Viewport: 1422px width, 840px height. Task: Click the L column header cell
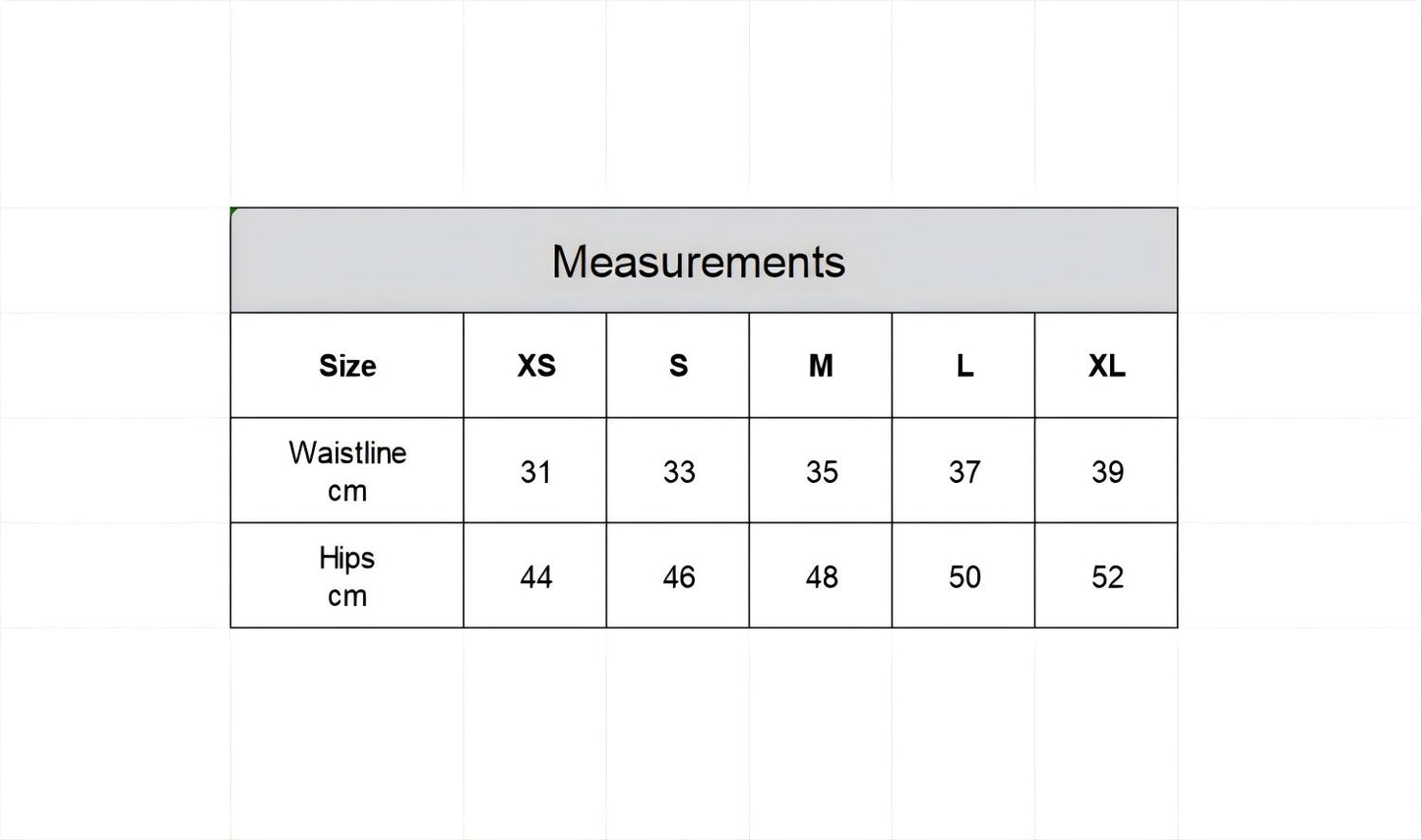[x=963, y=366]
